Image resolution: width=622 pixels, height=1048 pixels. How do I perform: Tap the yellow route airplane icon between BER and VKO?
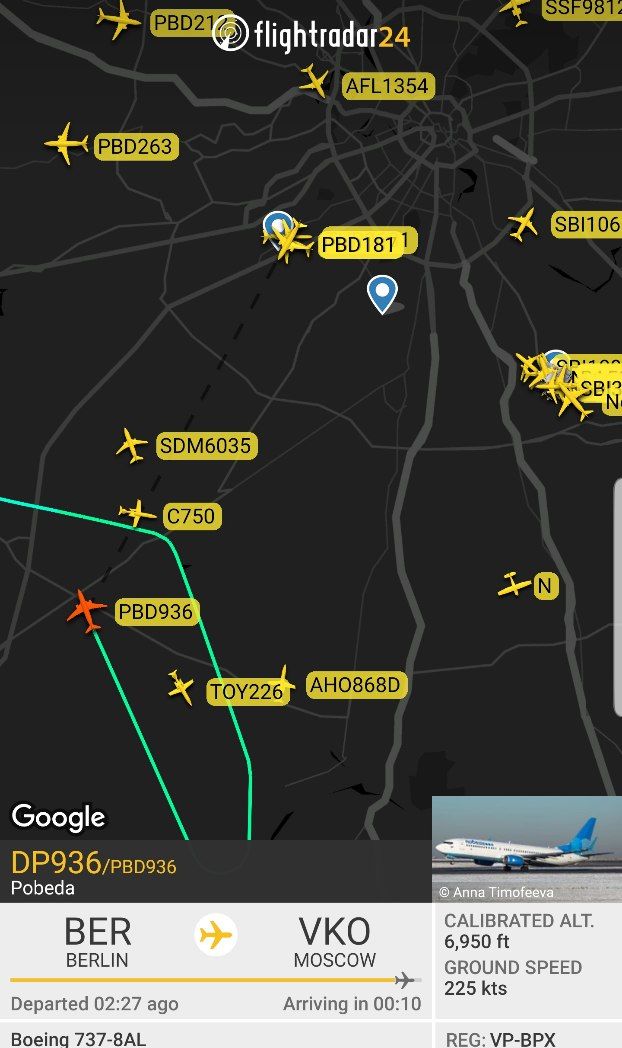tap(216, 934)
